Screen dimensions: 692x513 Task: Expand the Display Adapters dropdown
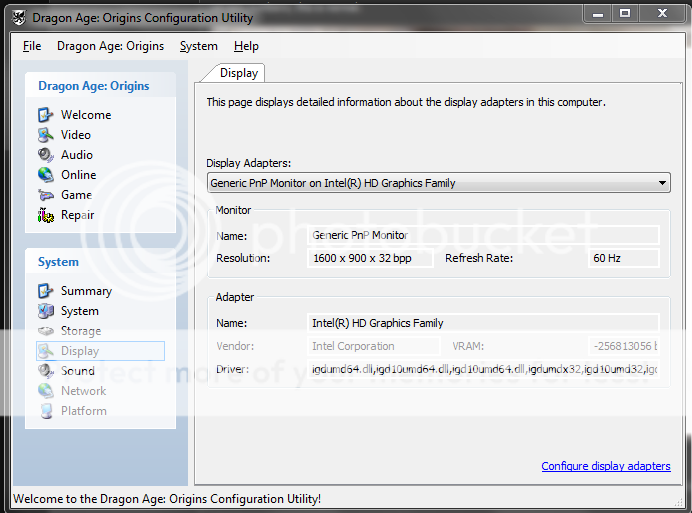point(663,183)
